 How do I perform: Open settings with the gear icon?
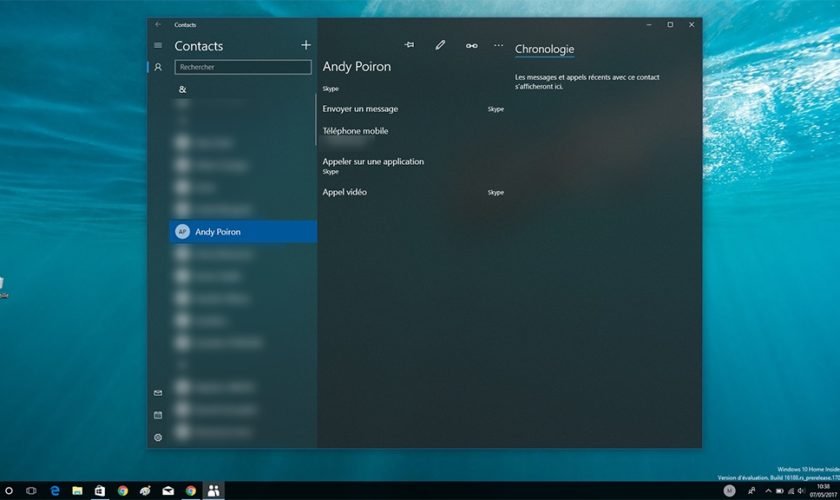158,437
